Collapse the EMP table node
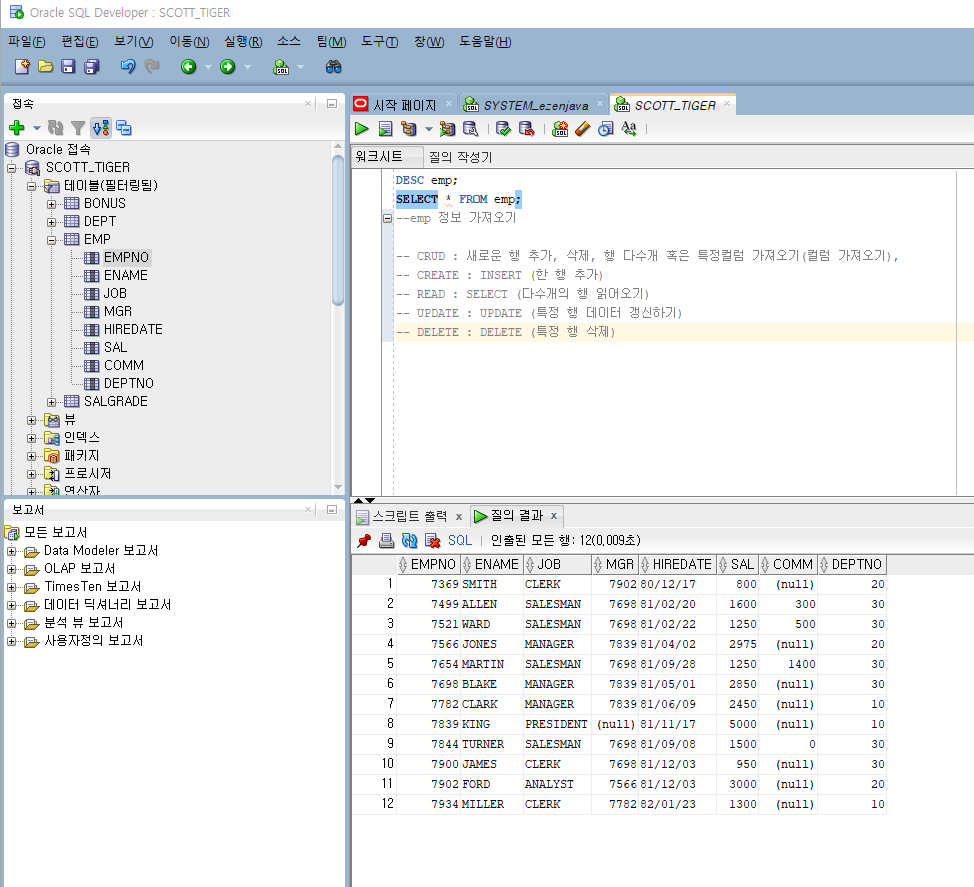Viewport: 974px width, 887px height. point(52,240)
